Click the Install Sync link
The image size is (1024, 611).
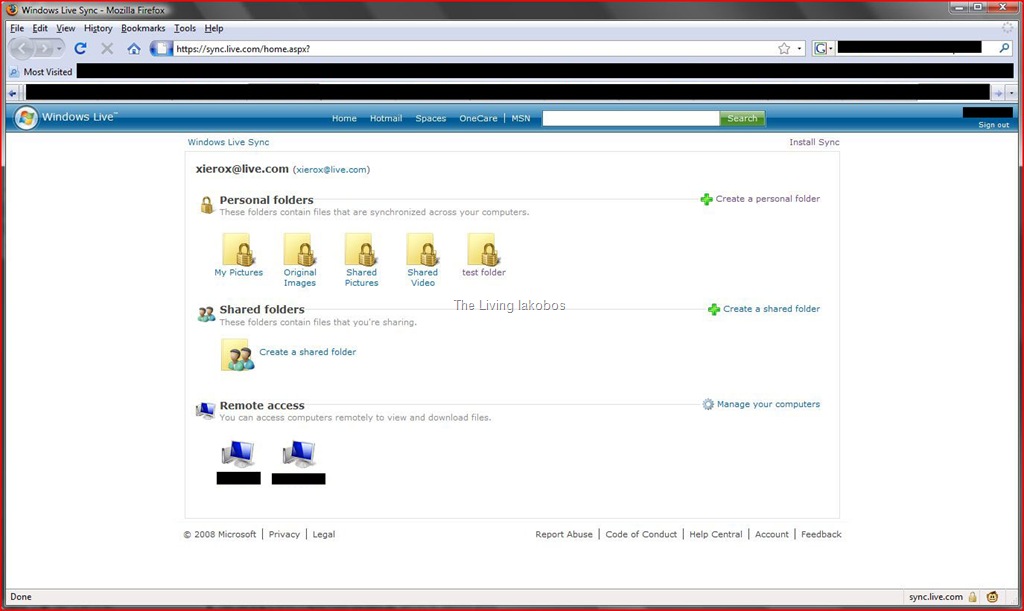(x=814, y=142)
